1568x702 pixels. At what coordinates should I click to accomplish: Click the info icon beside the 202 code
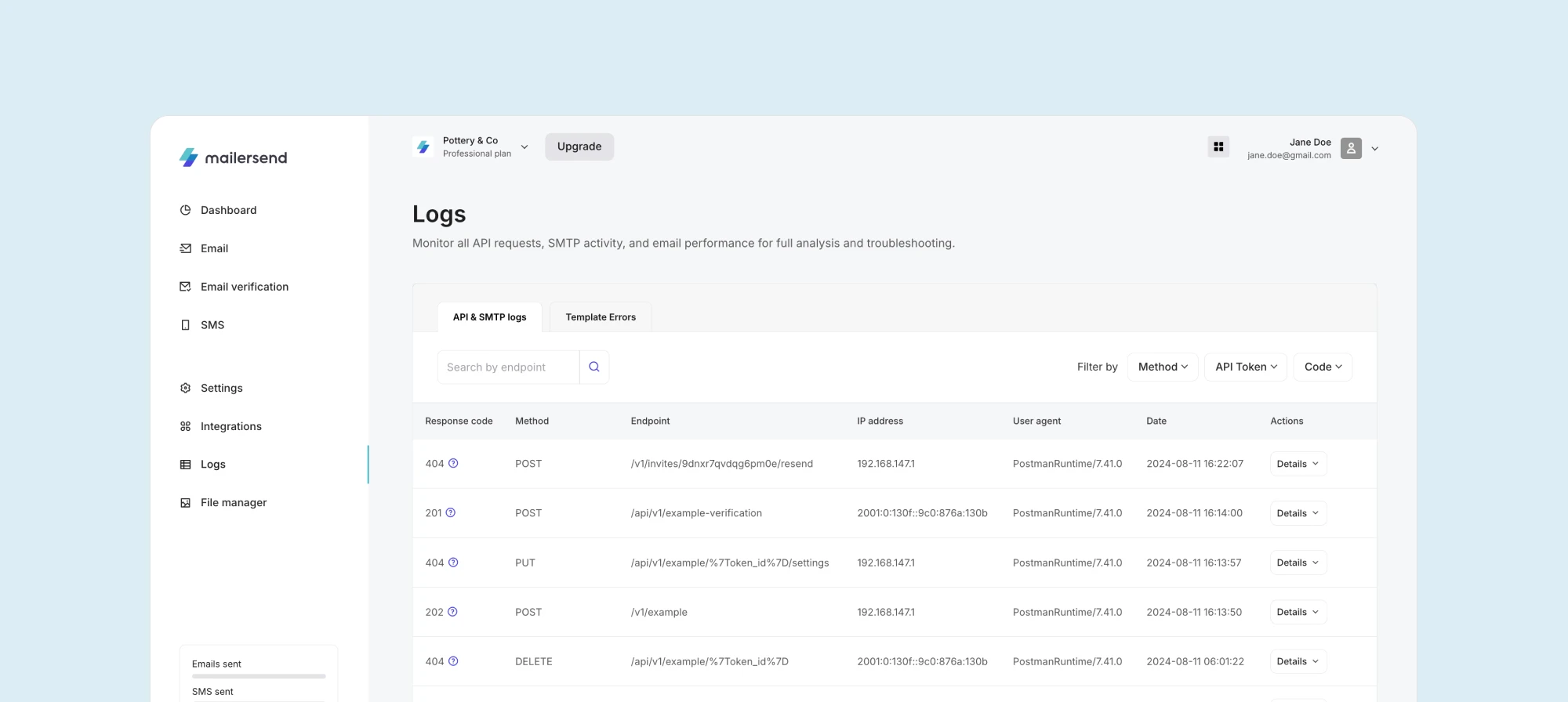[452, 612]
